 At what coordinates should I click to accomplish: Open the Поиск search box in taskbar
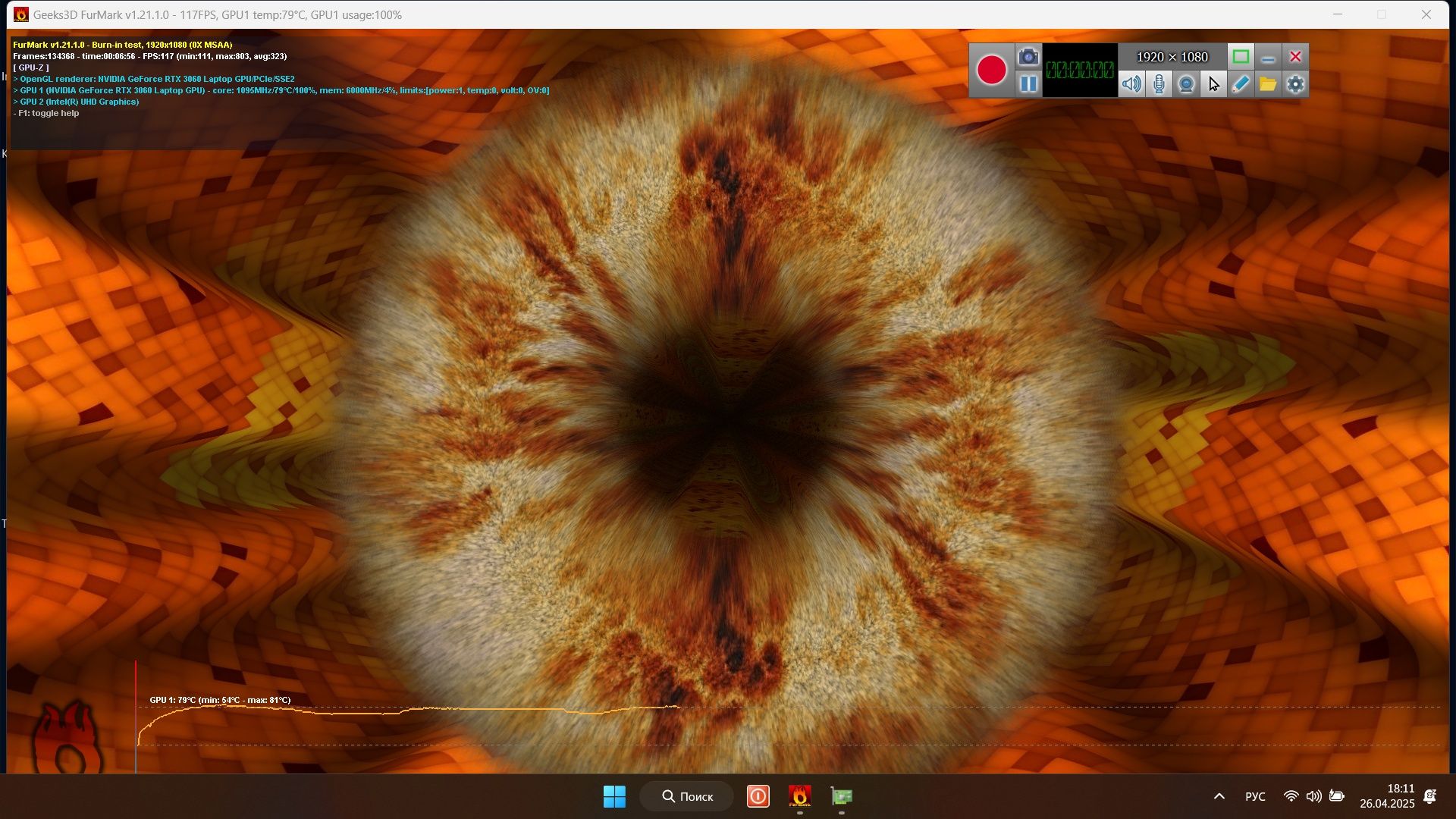687,796
